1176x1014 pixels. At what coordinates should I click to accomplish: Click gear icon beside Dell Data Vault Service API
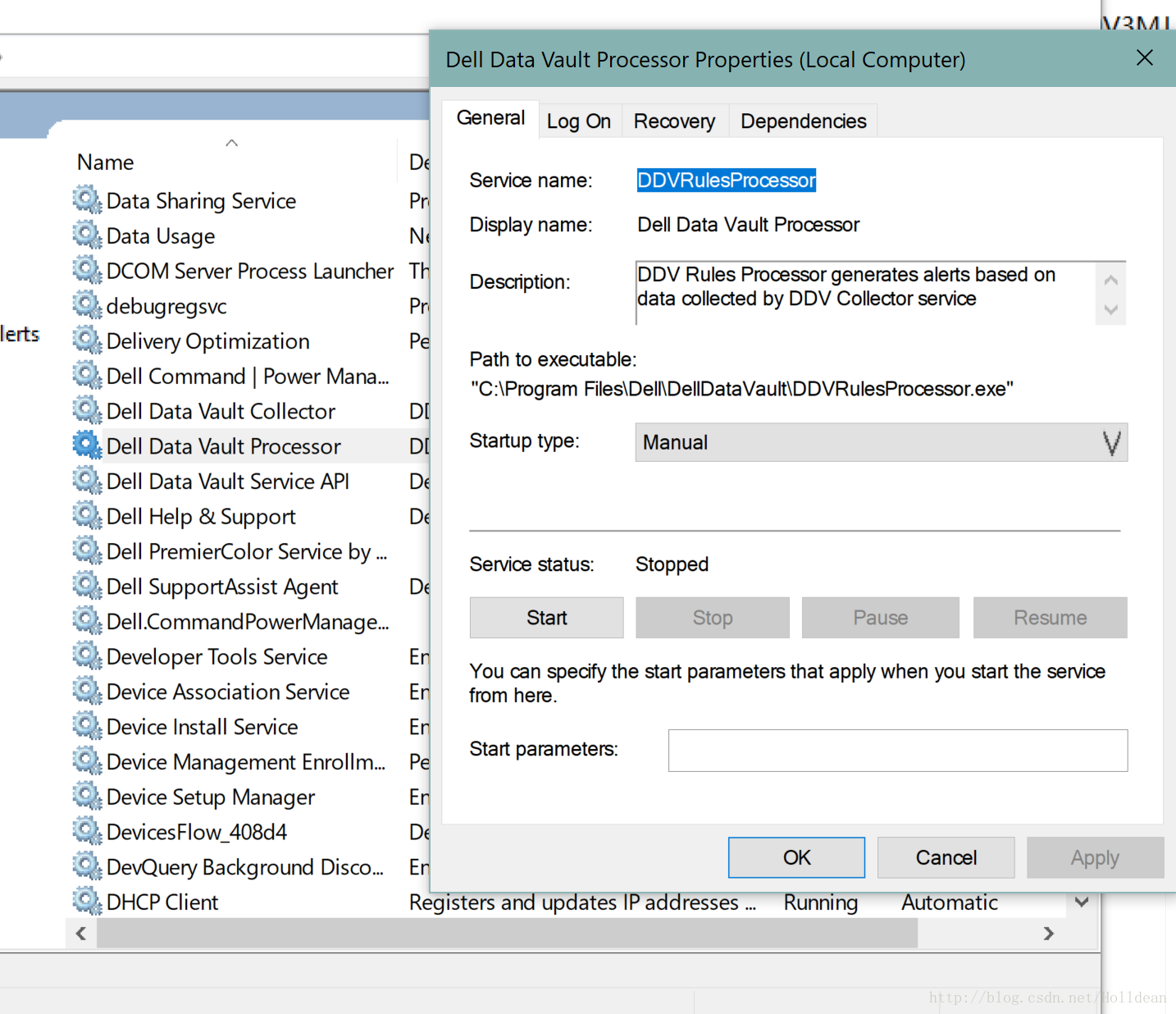[87, 480]
